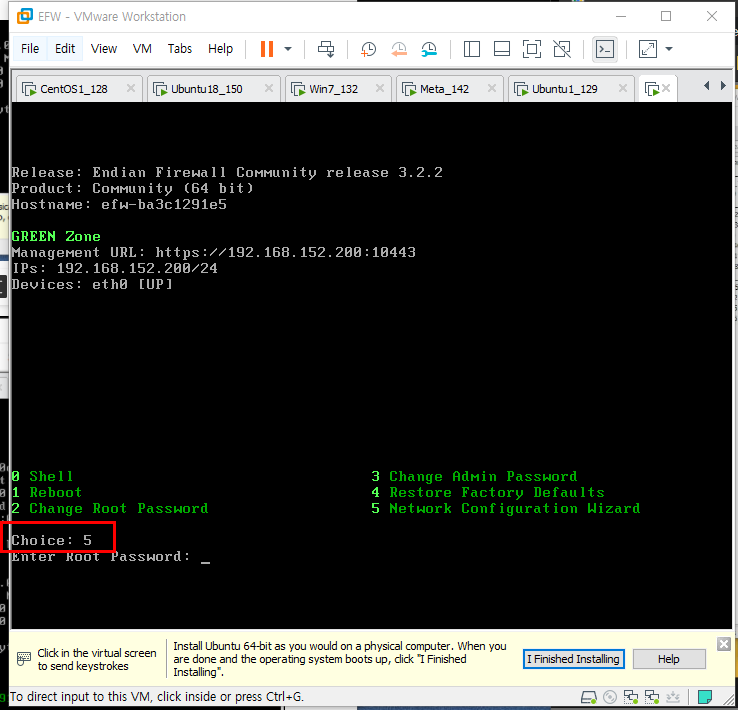The image size is (738, 710).
Task: Toggle the thumbnail bar view icon
Action: pos(502,49)
